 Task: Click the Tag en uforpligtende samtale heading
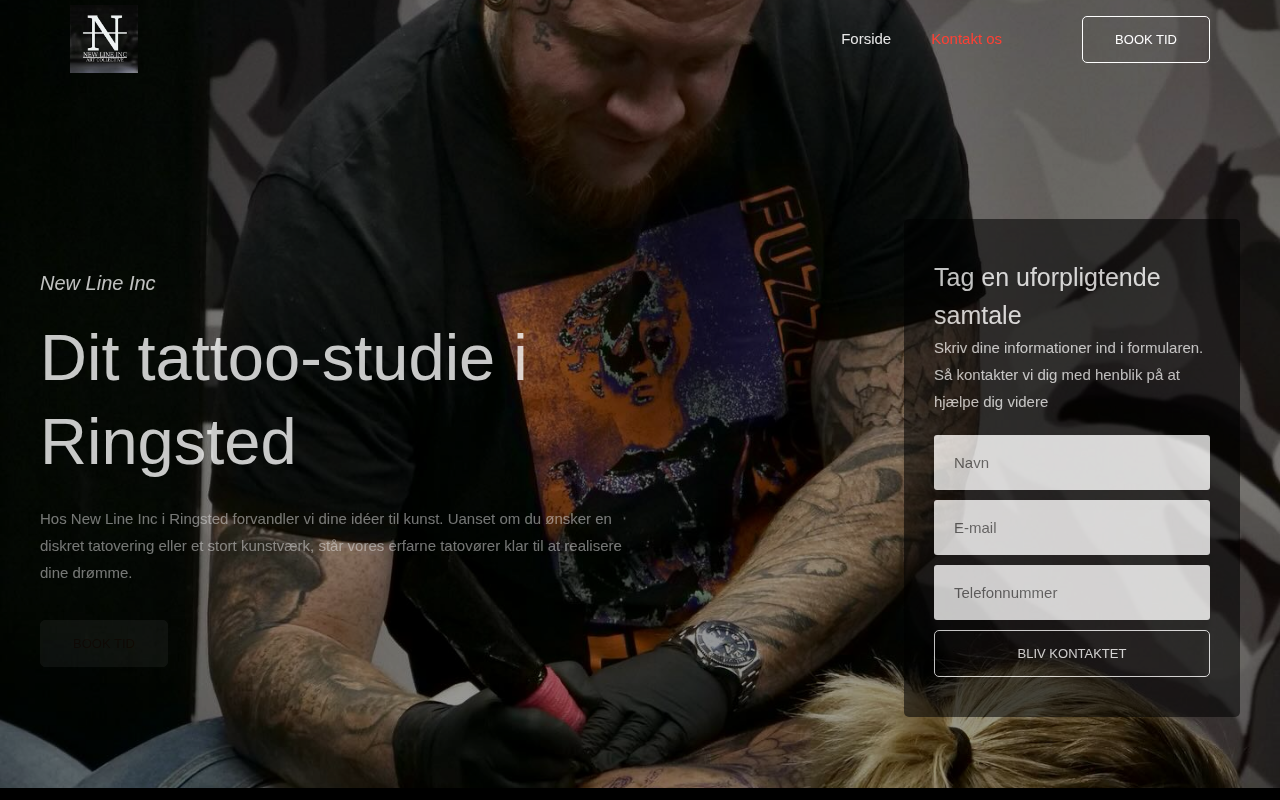[x=1047, y=296]
